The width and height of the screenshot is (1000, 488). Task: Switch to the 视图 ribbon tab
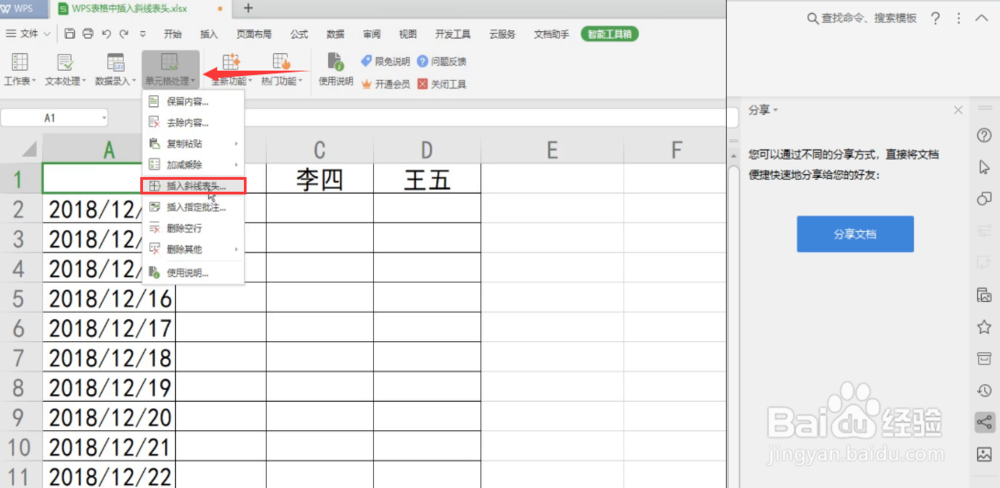point(408,34)
